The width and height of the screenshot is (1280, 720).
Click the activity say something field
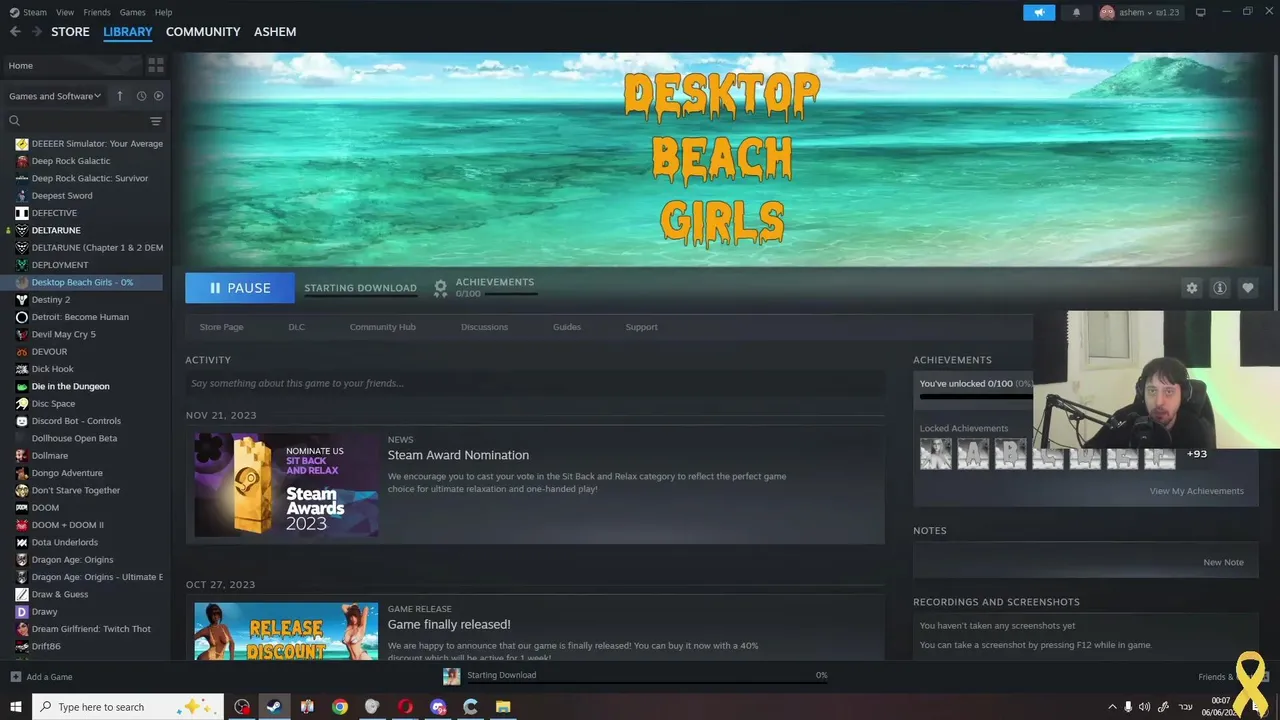pyautogui.click(x=535, y=383)
